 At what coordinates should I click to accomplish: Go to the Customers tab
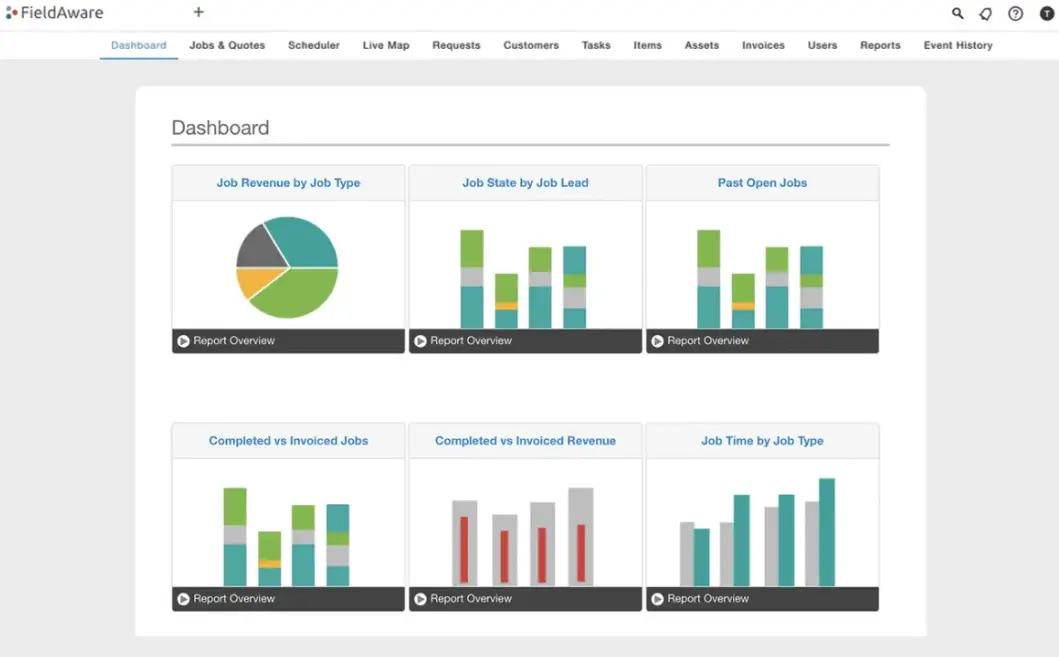530,45
